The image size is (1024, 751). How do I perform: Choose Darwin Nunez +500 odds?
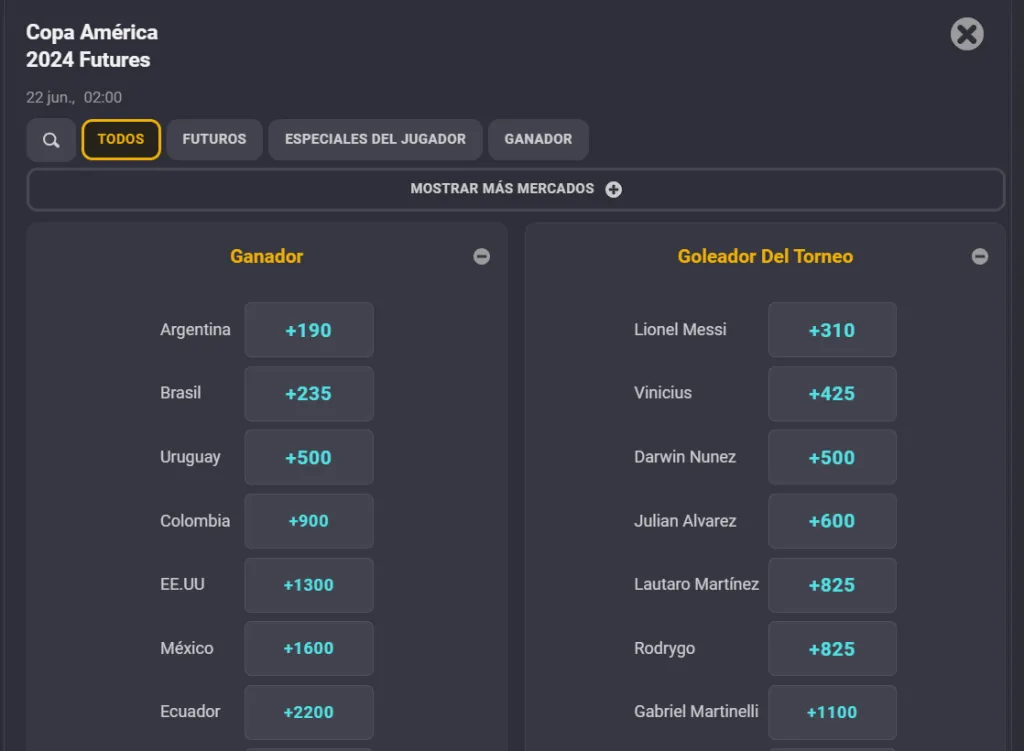point(832,457)
